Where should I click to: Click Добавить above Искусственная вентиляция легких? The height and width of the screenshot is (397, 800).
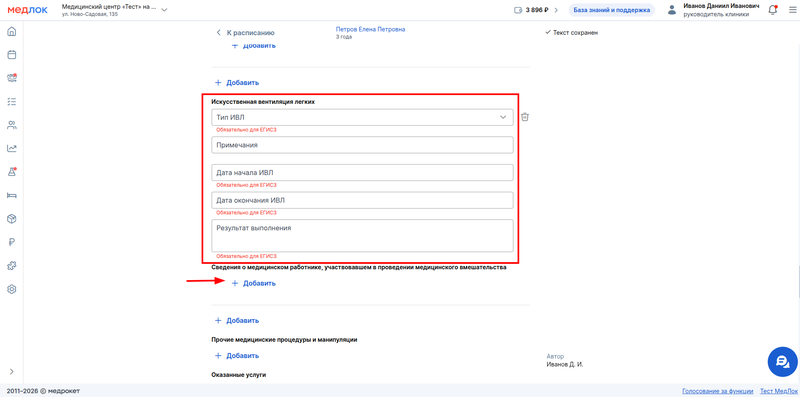[x=237, y=82]
